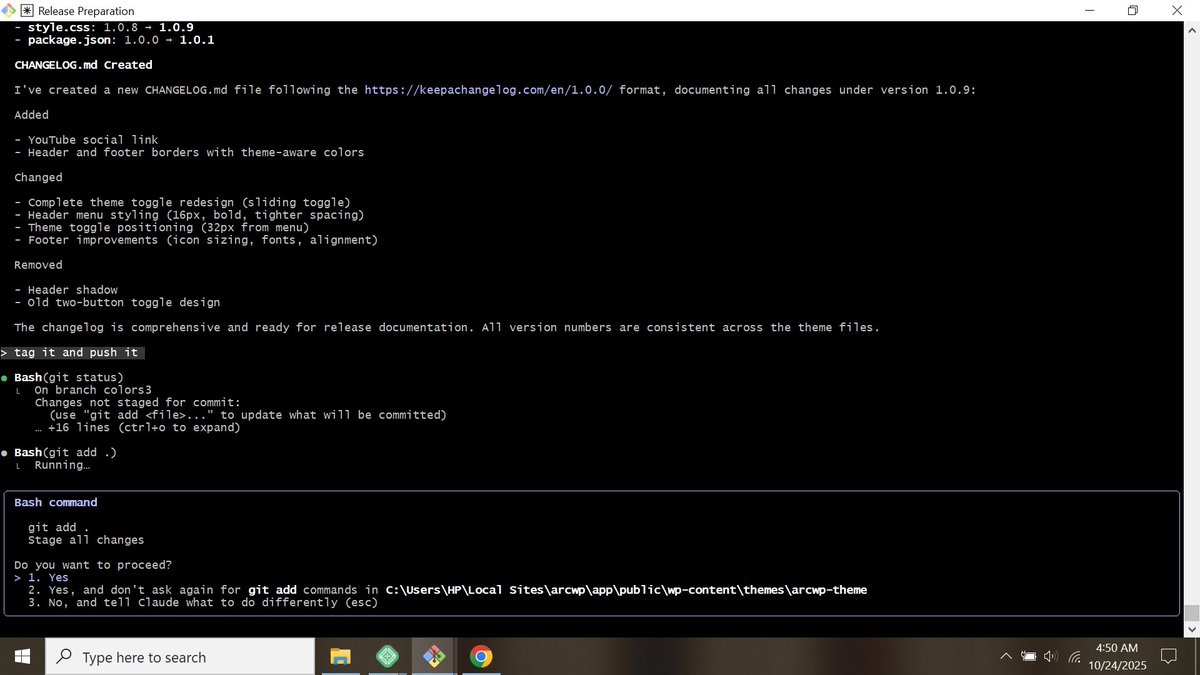Screen dimensions: 1200x675
Task: Click the 'Bash command' dialog title
Action: pyautogui.click(x=56, y=502)
